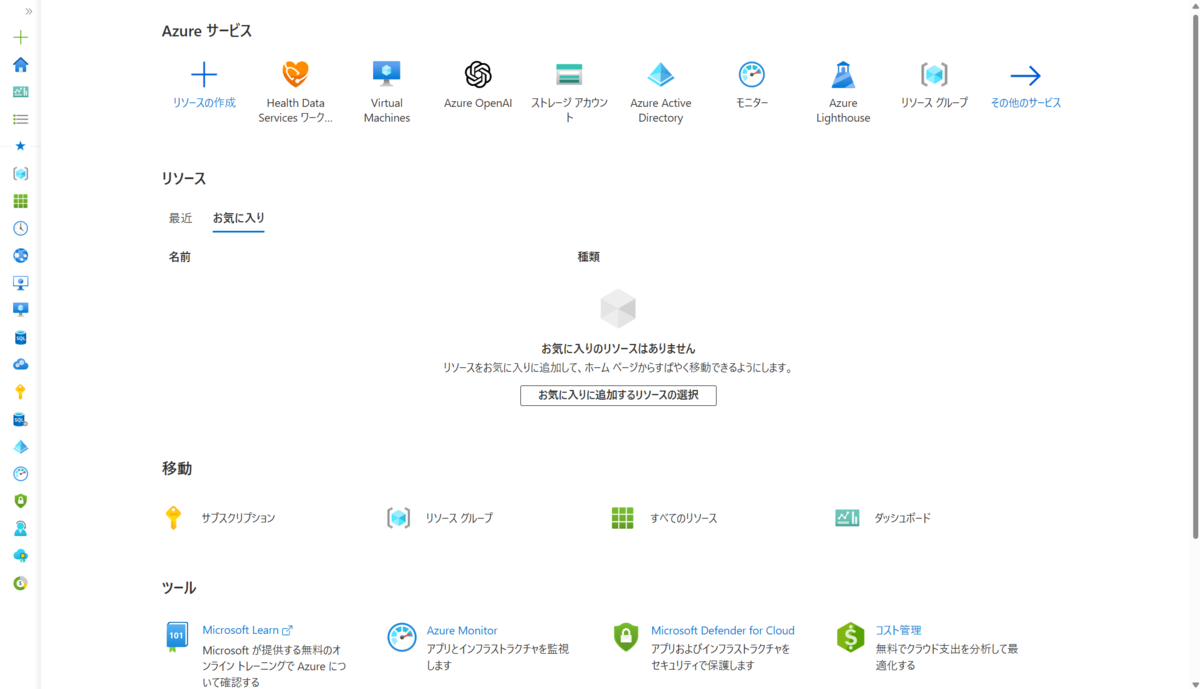1200x689 pixels.
Task: Click リソースの作成 plus icon in Azure services
Action: click(x=204, y=75)
